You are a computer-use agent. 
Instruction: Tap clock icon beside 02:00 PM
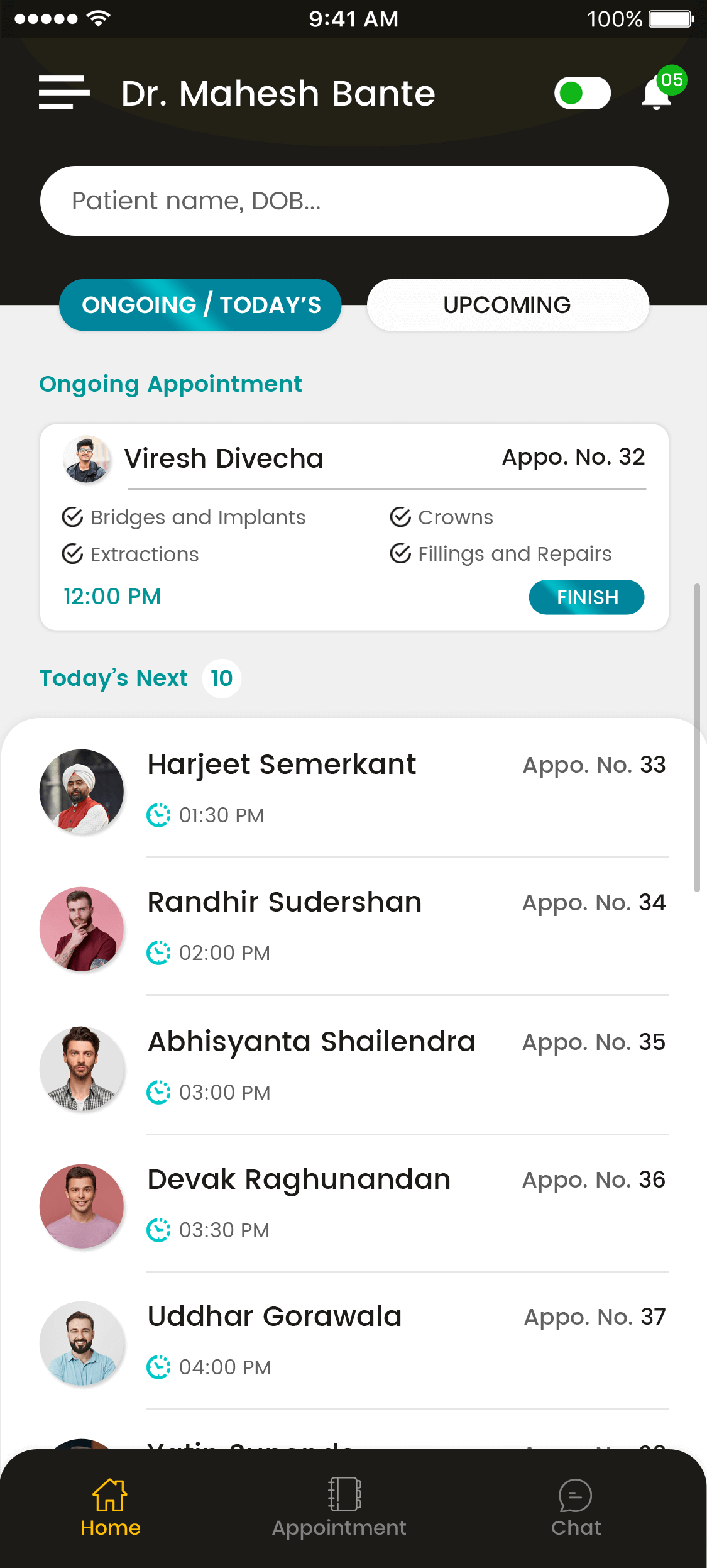[158, 952]
